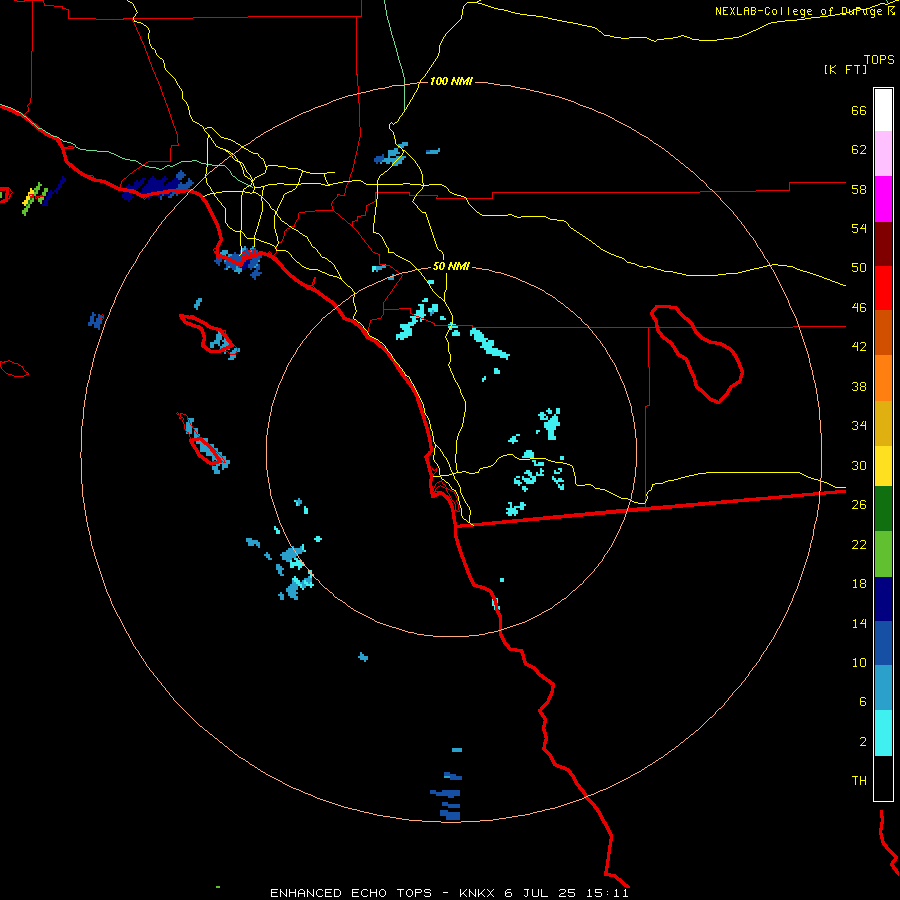Select the TH threshold legend label
This screenshot has height=900, width=900.
pos(859,781)
